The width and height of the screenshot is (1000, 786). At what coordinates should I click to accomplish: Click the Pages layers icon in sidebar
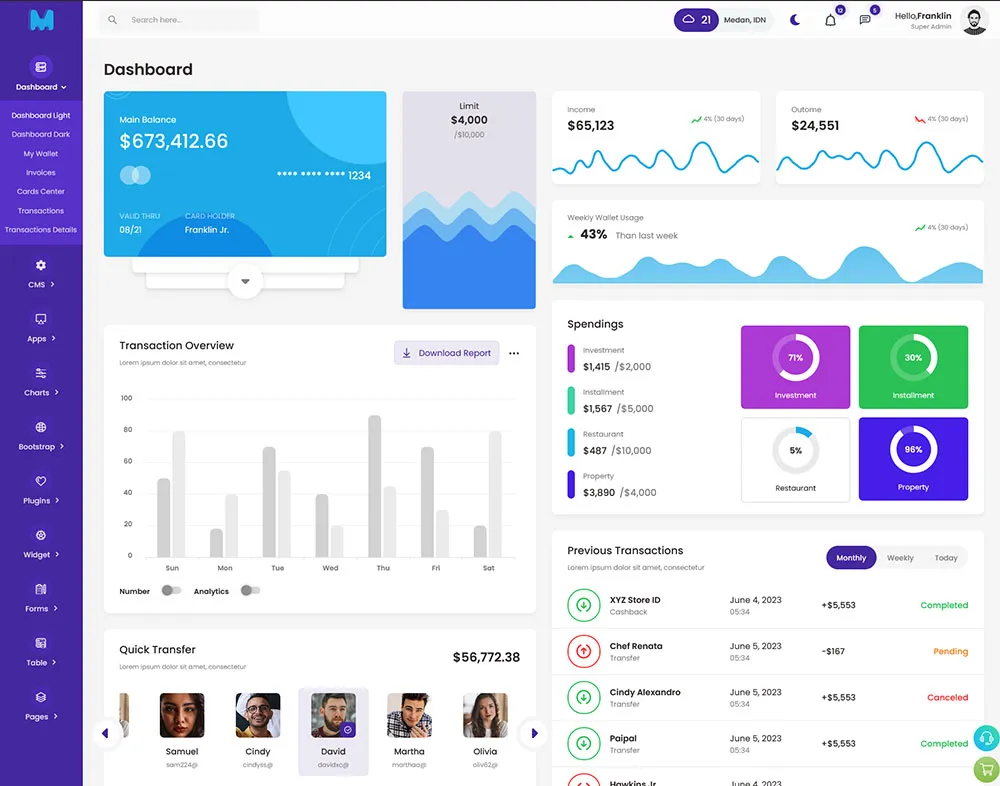tap(41, 697)
